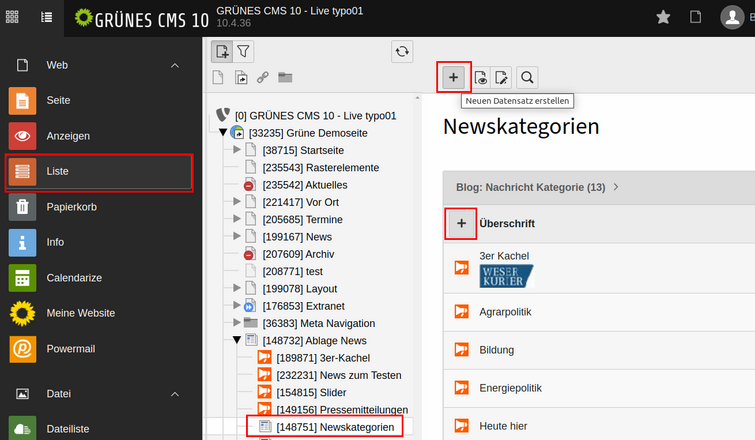Viewport: 755px width, 440px height.
Task: Click the GRÜNES CMS 10 sunflower logo
Action: (x=142, y=18)
